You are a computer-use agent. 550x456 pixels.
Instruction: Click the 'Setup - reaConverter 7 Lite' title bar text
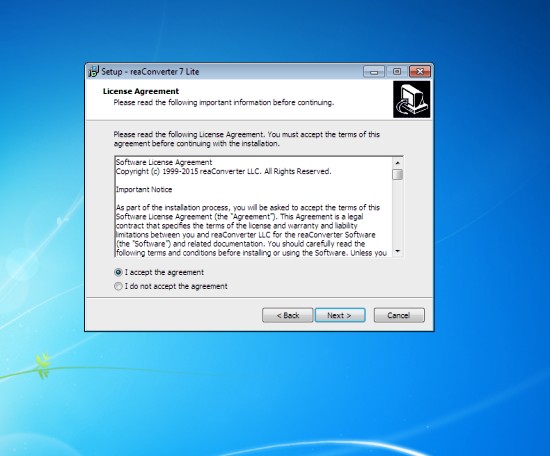pos(150,72)
